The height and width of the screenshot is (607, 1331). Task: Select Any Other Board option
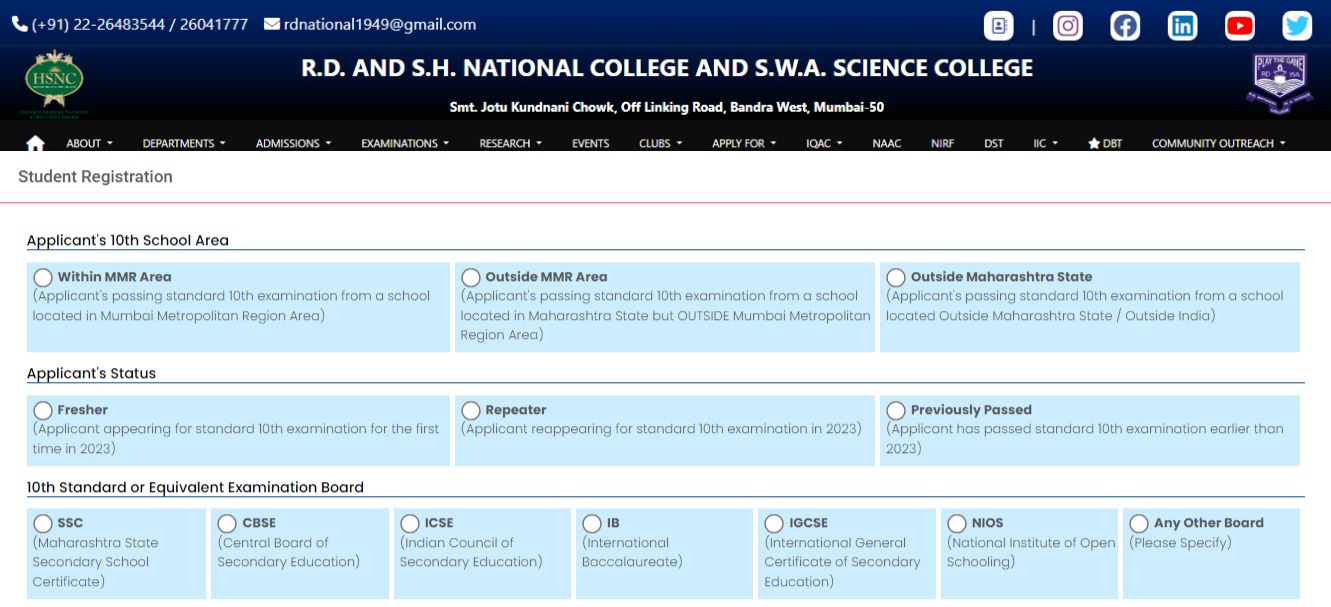1139,523
